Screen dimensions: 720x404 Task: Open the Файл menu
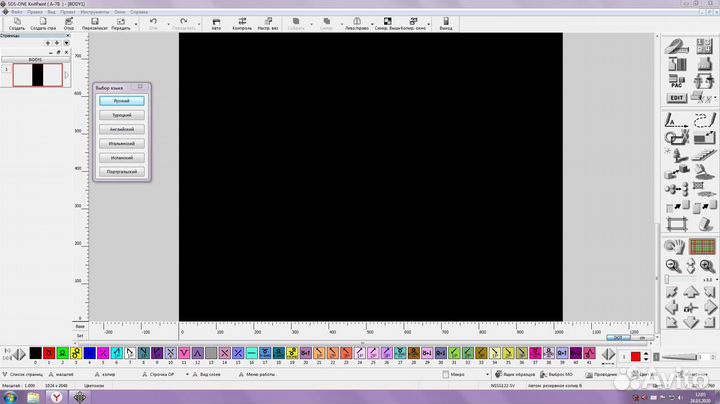pyautogui.click(x=17, y=12)
